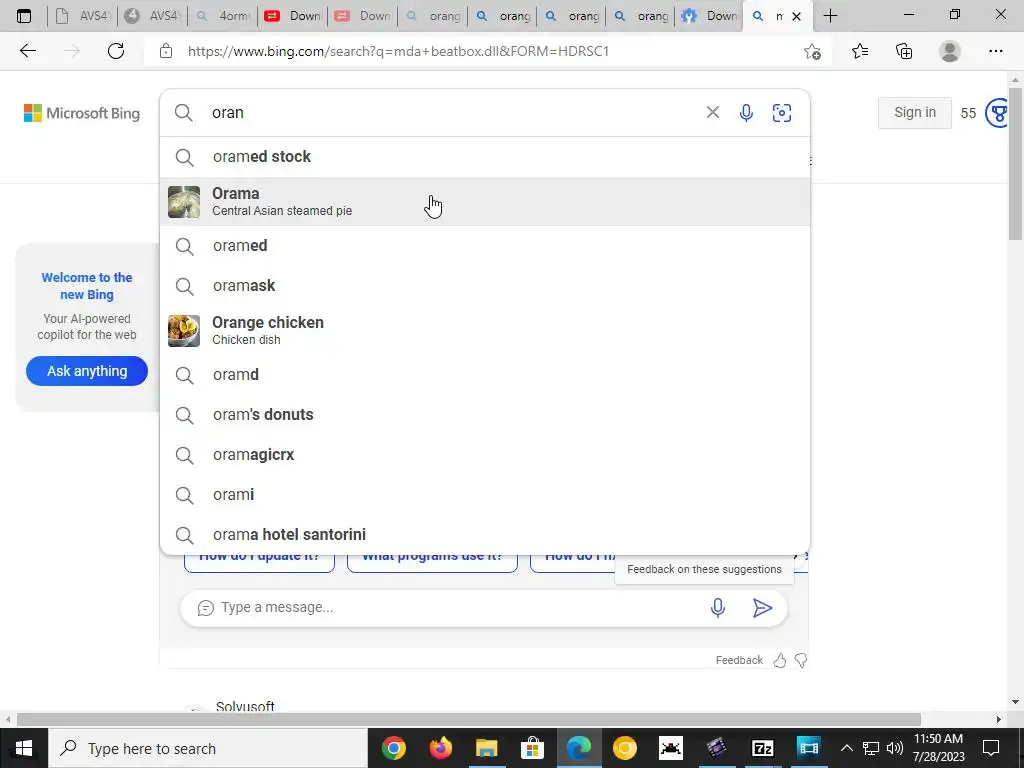Open the Favorites list icon
The image size is (1024, 768).
click(859, 51)
